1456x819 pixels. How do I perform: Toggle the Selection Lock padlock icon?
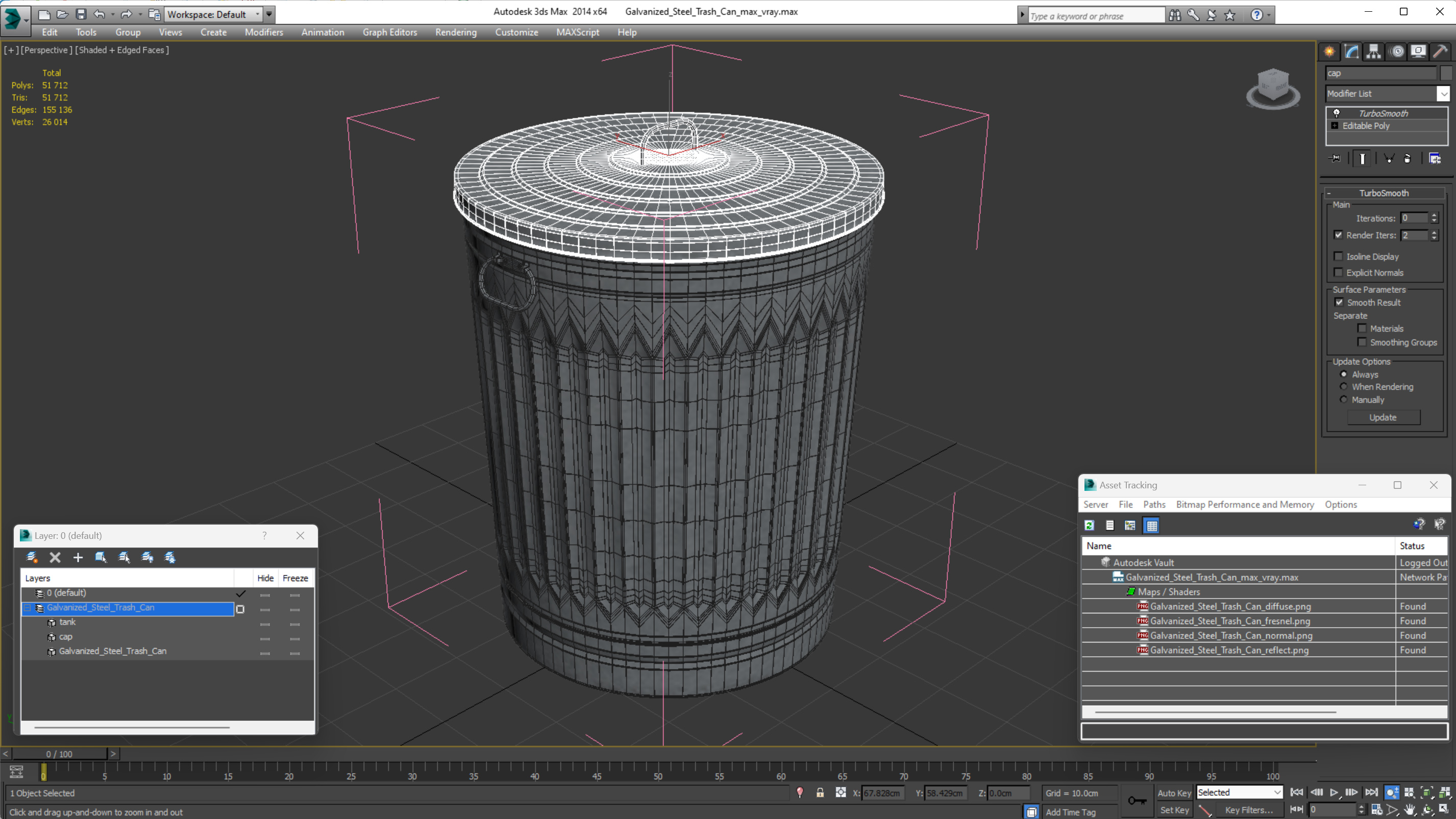coord(820,792)
